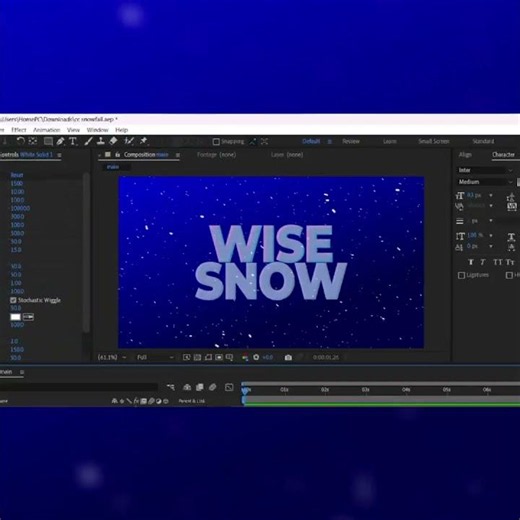Select the Eraser tool
The height and width of the screenshot is (520, 520).
pyautogui.click(x=113, y=141)
